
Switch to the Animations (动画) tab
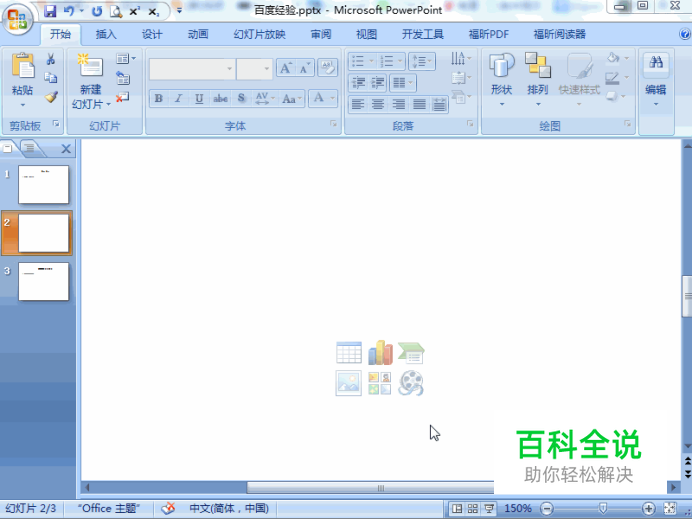coord(198,34)
